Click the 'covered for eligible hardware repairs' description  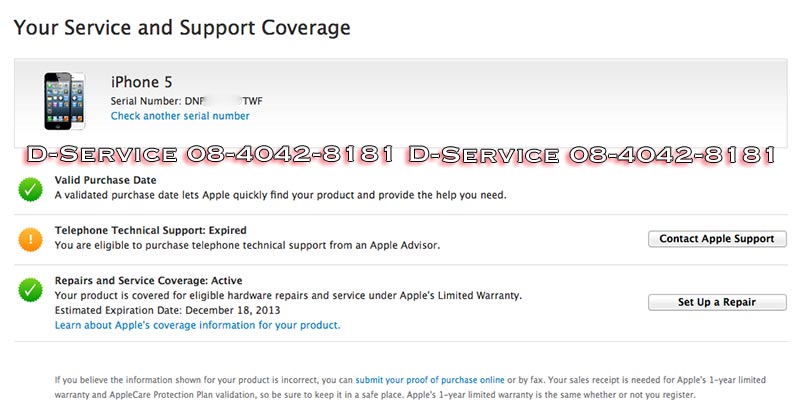[288, 296]
